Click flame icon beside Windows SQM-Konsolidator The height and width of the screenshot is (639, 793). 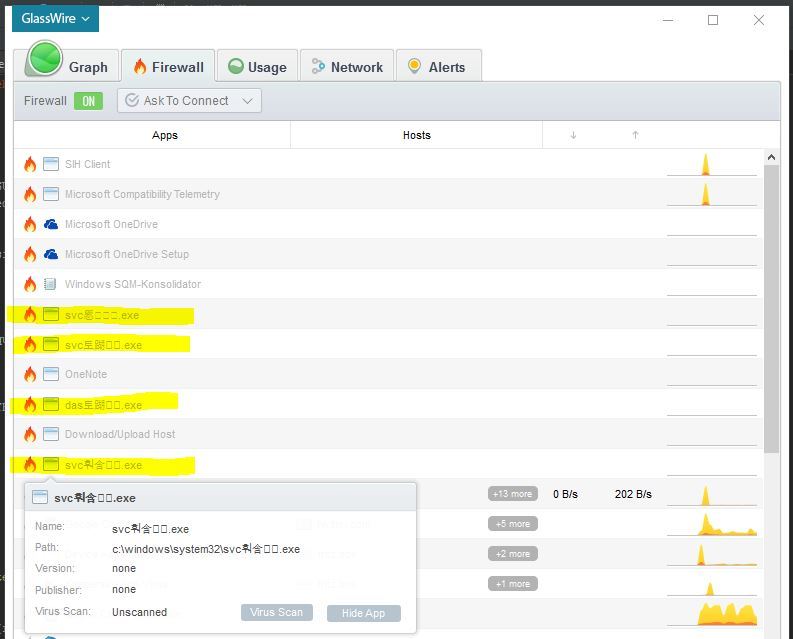[30, 284]
